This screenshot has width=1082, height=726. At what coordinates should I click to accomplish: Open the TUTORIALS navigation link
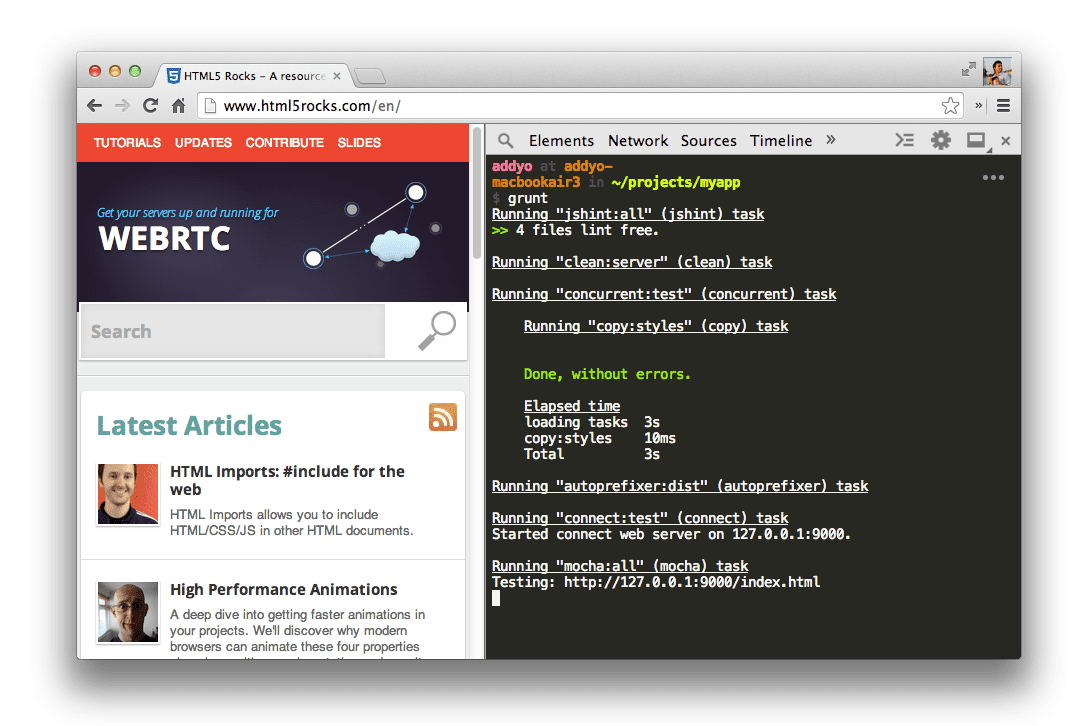(127, 143)
